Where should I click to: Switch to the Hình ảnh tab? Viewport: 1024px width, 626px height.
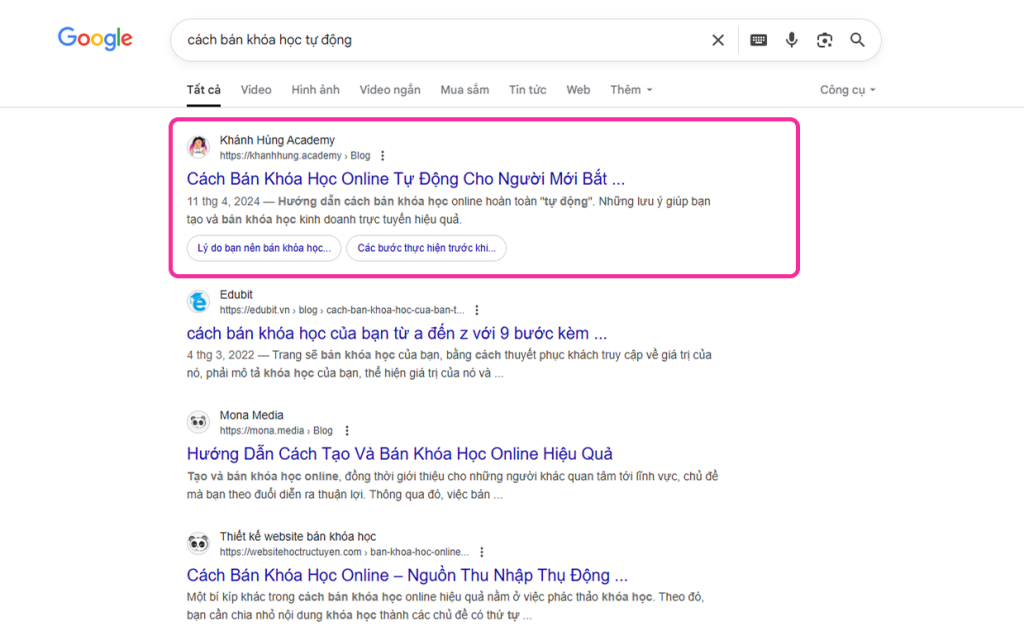pyautogui.click(x=315, y=90)
